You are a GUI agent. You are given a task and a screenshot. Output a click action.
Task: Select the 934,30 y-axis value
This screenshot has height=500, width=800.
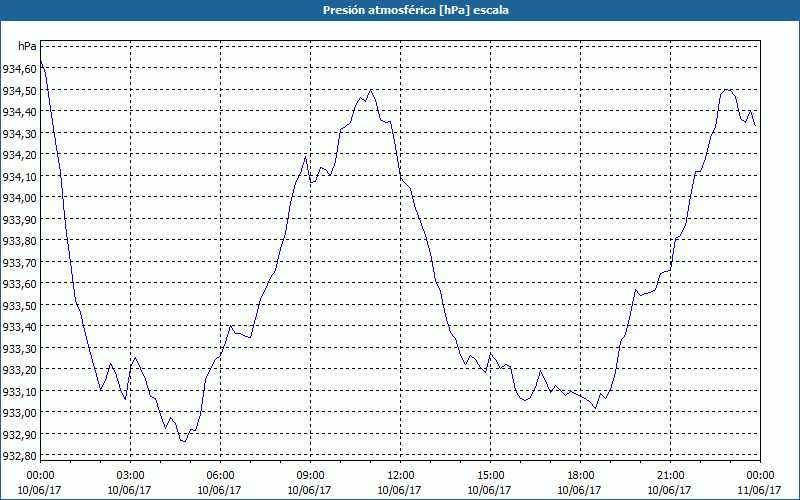(x=19, y=133)
